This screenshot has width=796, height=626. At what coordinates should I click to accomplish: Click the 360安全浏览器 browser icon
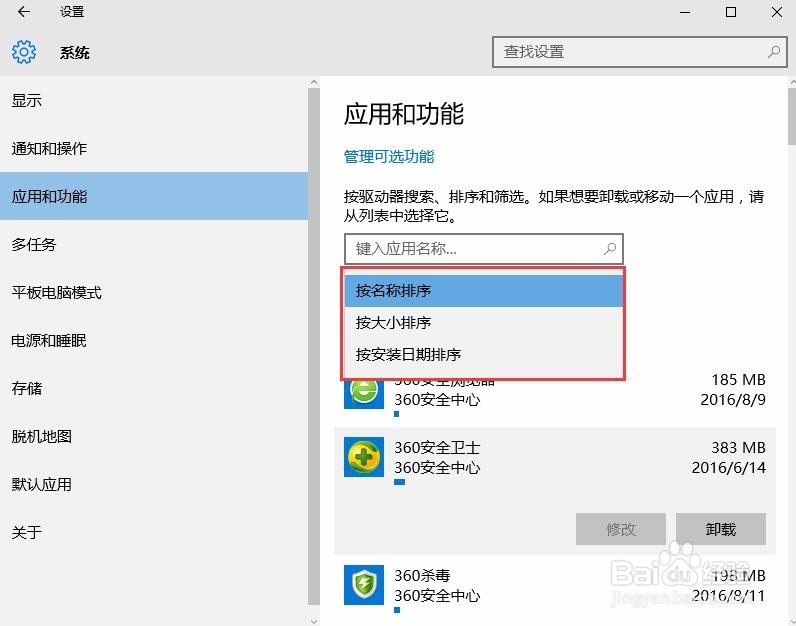tap(364, 394)
